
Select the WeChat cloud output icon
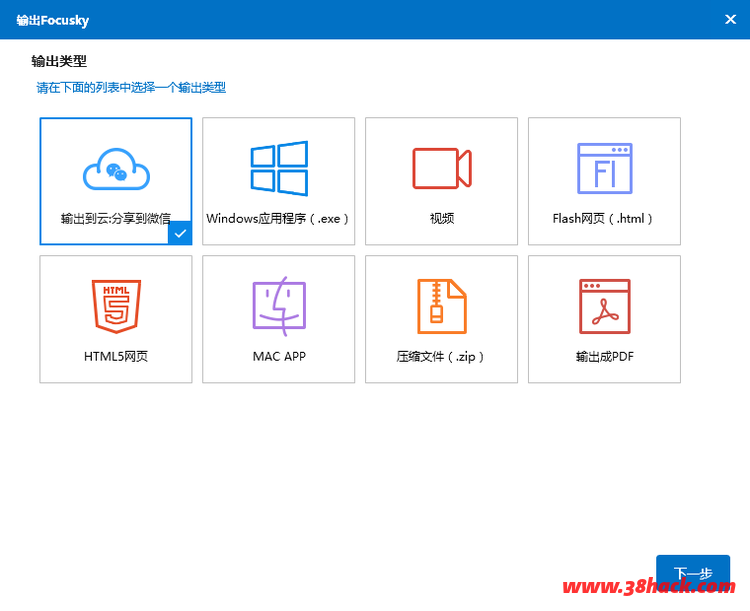pos(116,169)
